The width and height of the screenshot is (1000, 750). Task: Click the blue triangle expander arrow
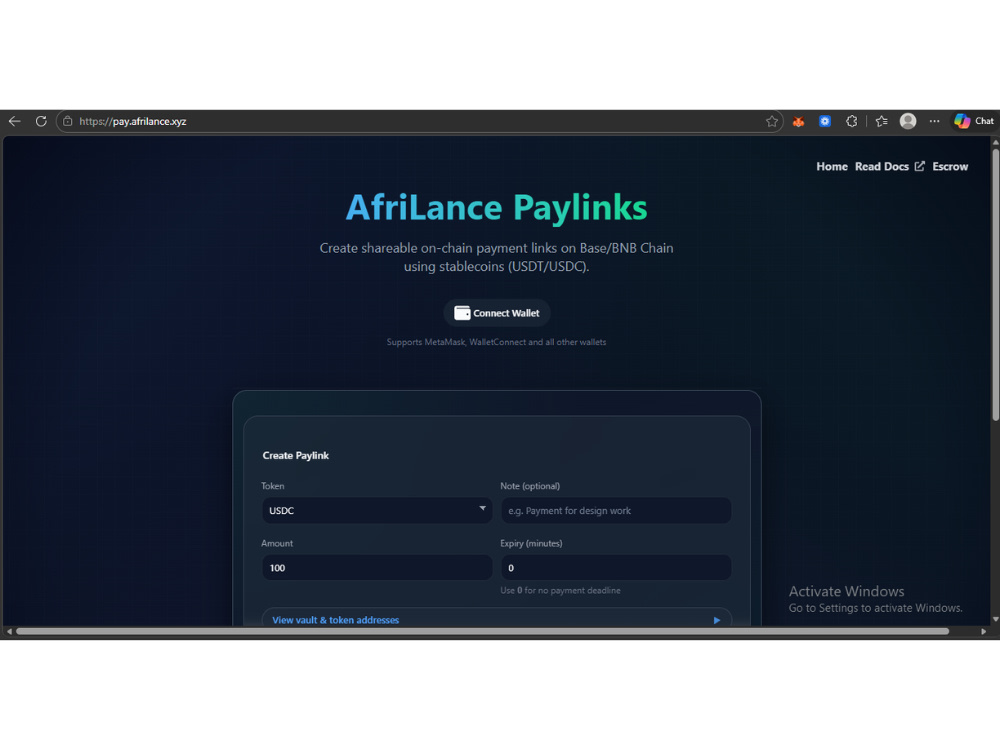[717, 620]
